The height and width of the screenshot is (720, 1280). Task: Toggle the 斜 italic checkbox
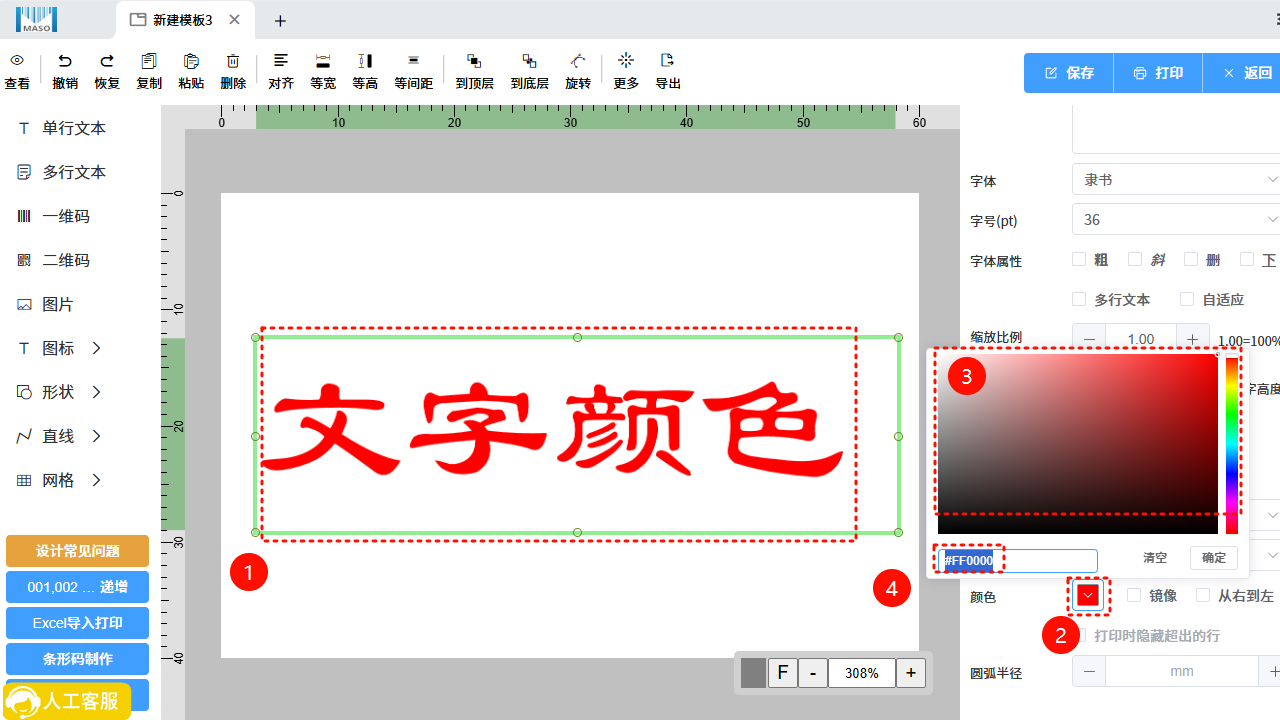click(x=1135, y=259)
